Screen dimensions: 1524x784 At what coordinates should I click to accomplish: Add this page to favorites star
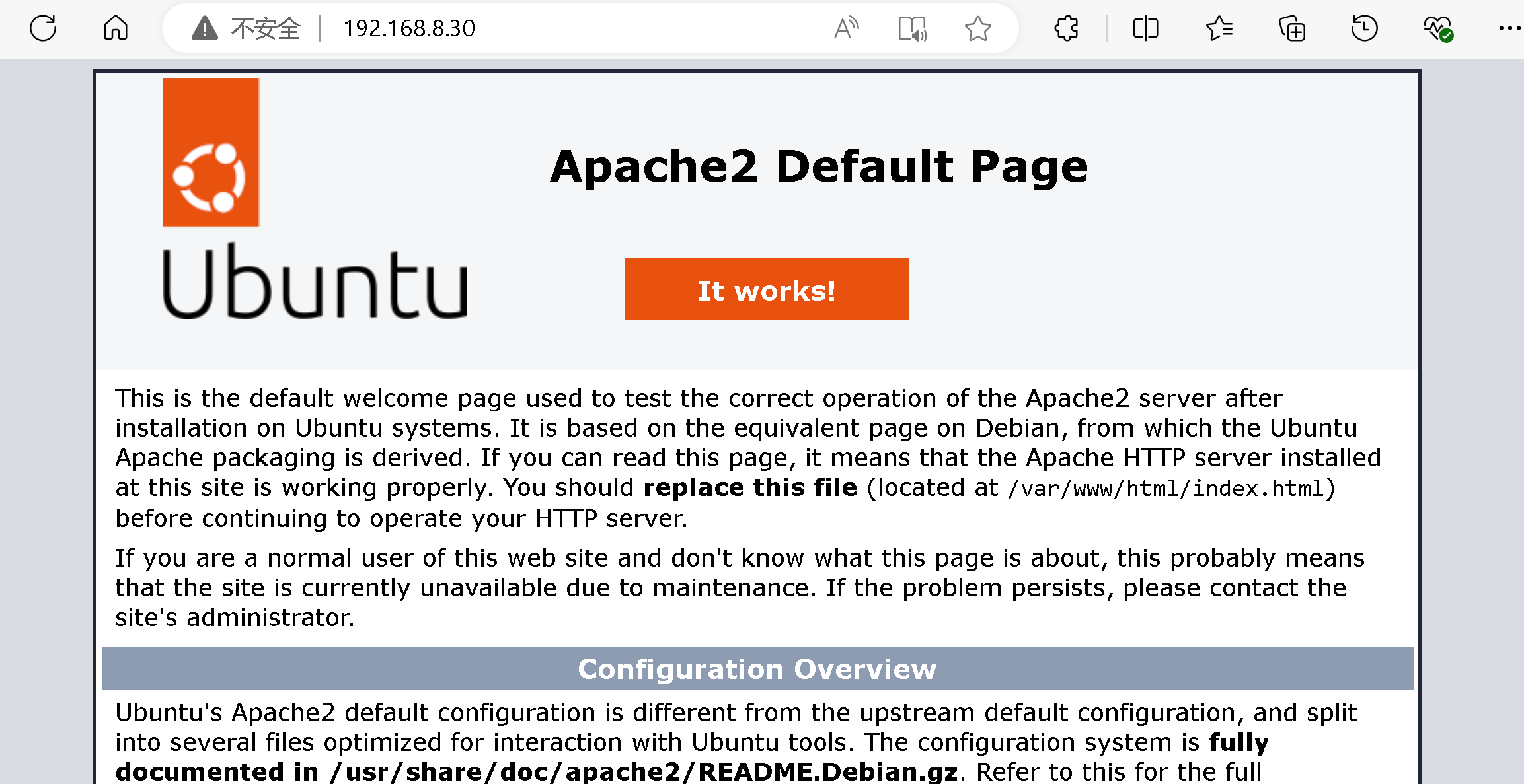(977, 28)
